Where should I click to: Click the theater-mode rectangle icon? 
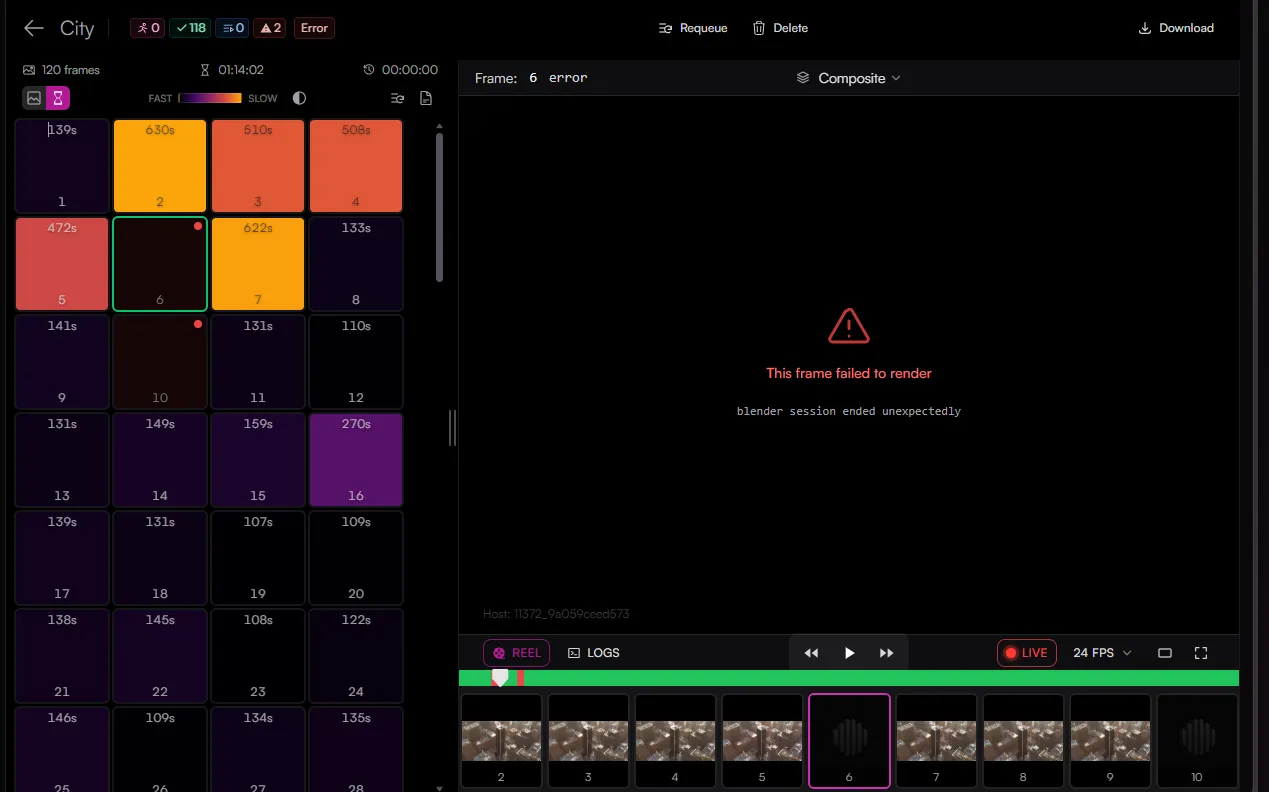point(1165,653)
